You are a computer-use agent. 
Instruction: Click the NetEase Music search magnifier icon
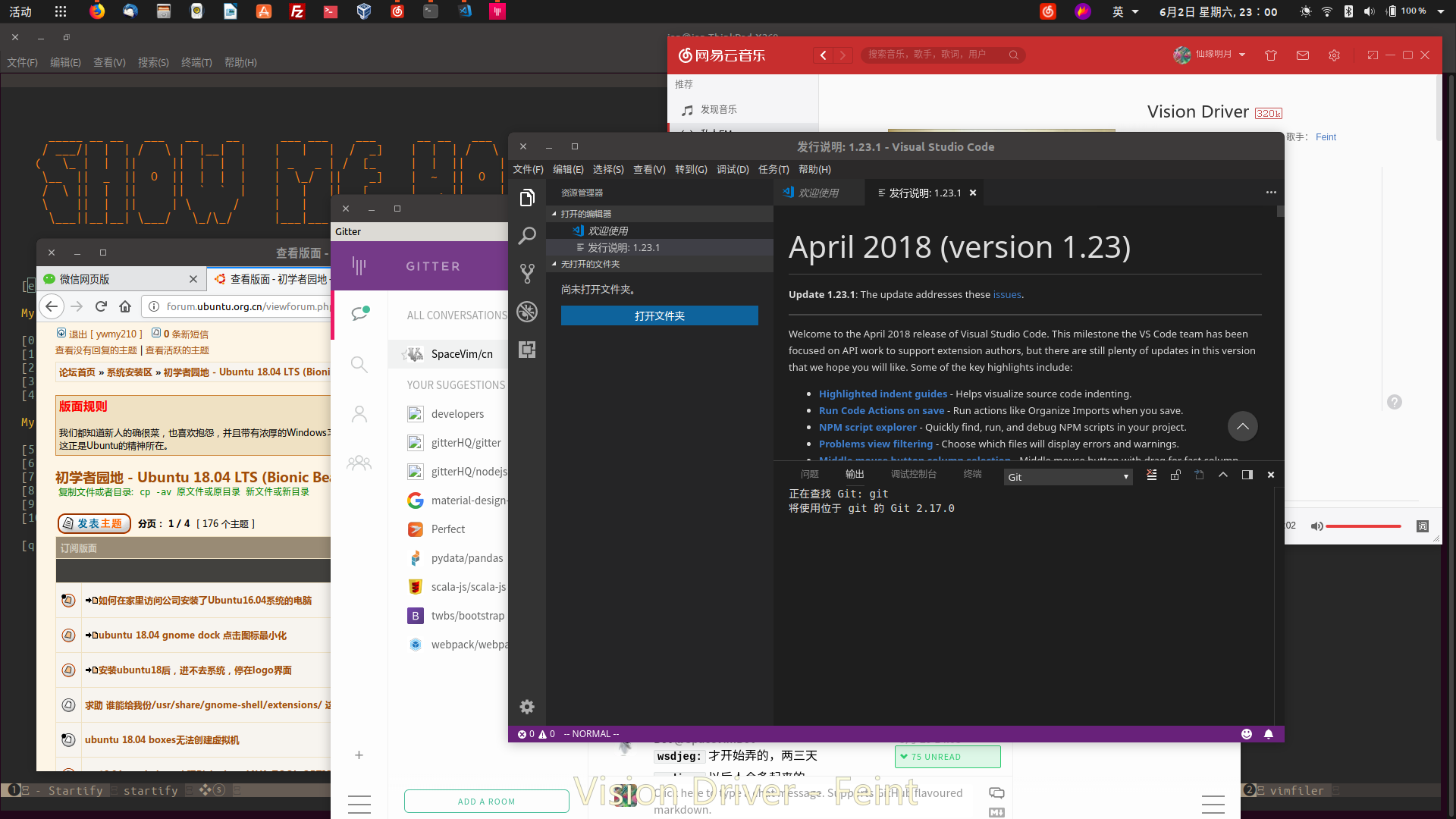click(x=1013, y=55)
